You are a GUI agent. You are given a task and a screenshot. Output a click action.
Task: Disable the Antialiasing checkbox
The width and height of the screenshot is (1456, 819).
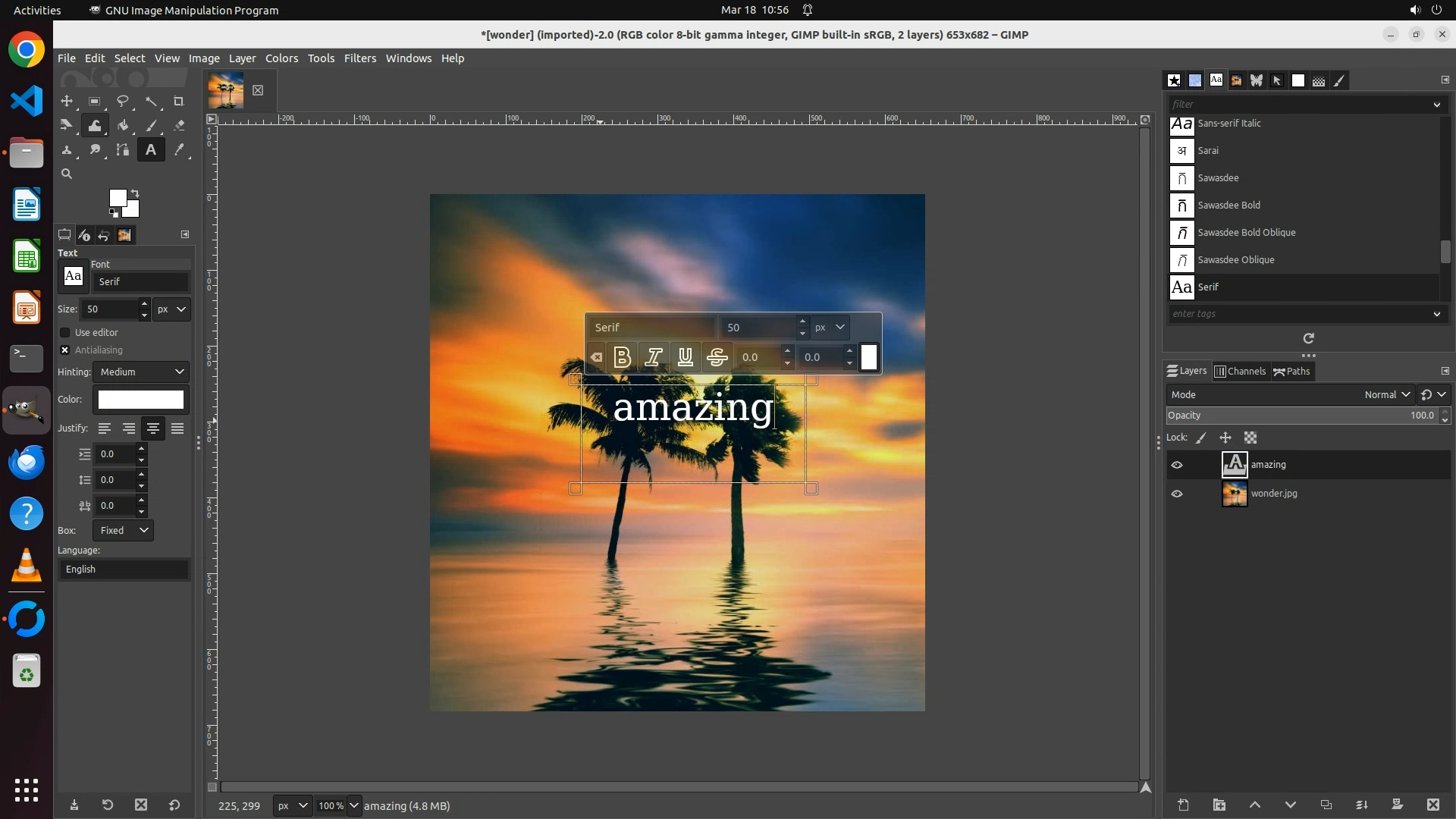click(x=65, y=350)
